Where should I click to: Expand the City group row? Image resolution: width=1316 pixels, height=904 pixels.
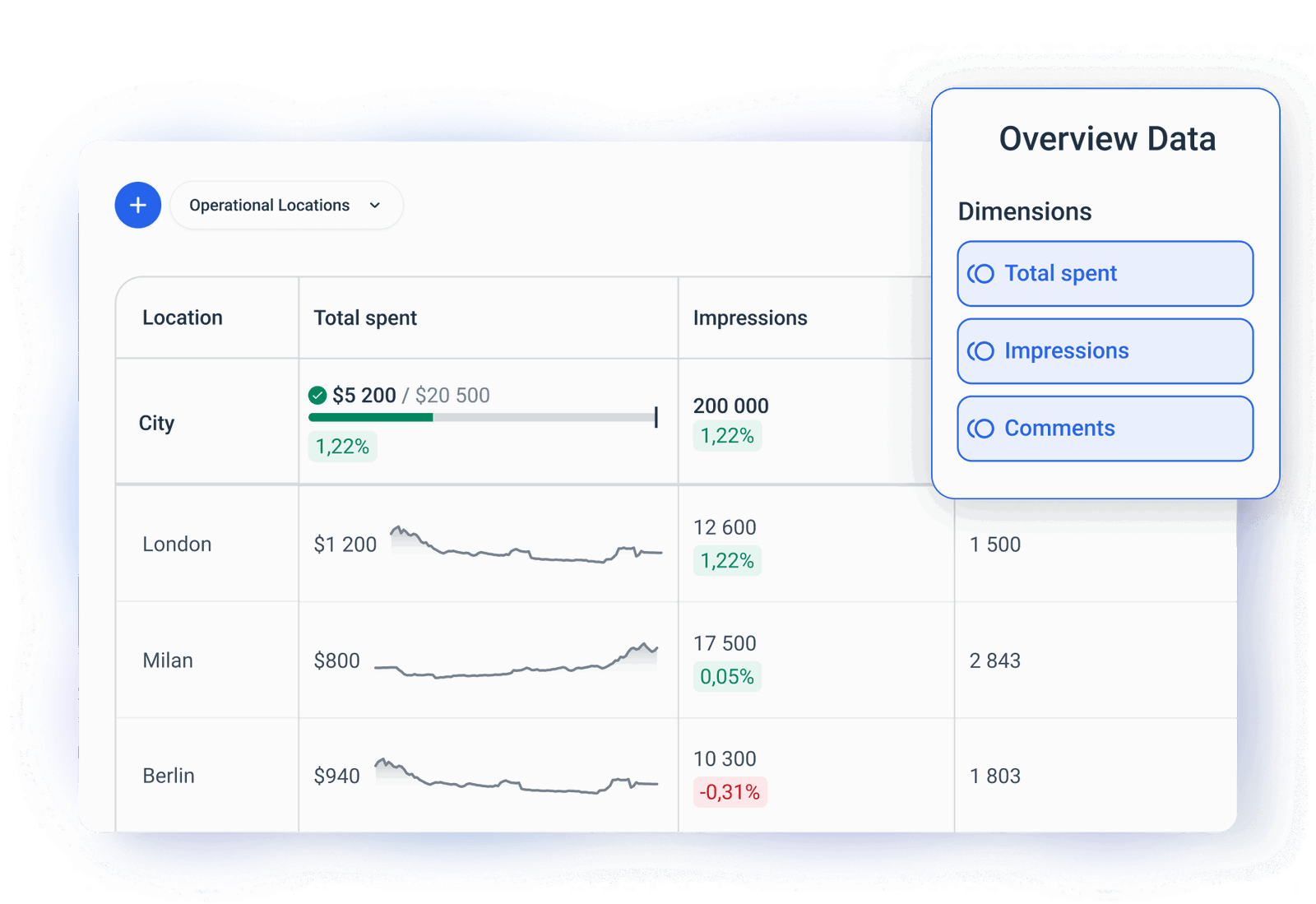[x=156, y=423]
